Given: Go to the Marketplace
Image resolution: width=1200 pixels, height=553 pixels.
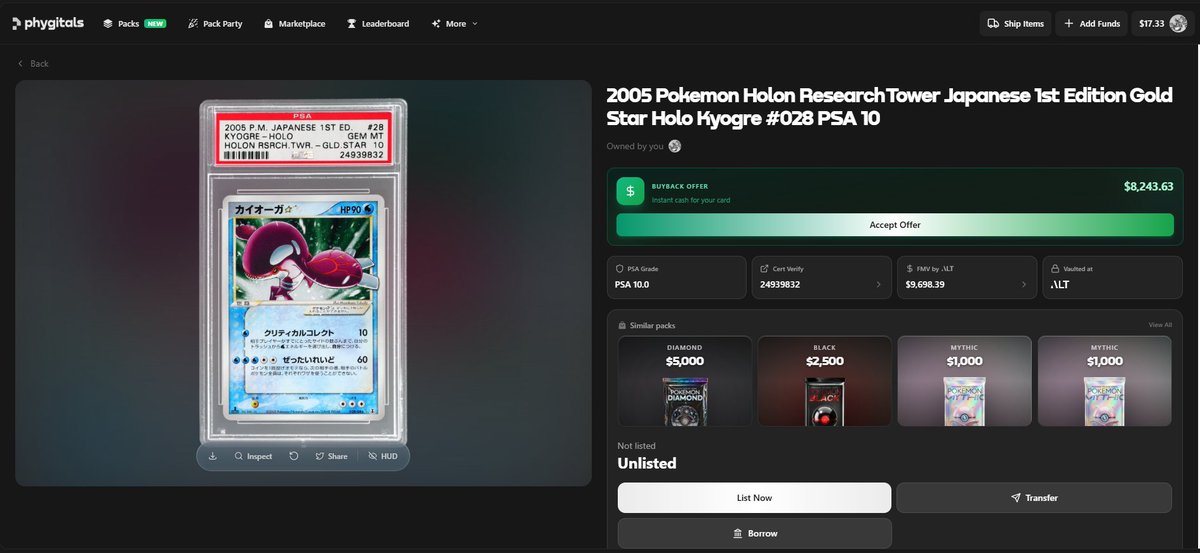Looking at the screenshot, I should [x=294, y=23].
